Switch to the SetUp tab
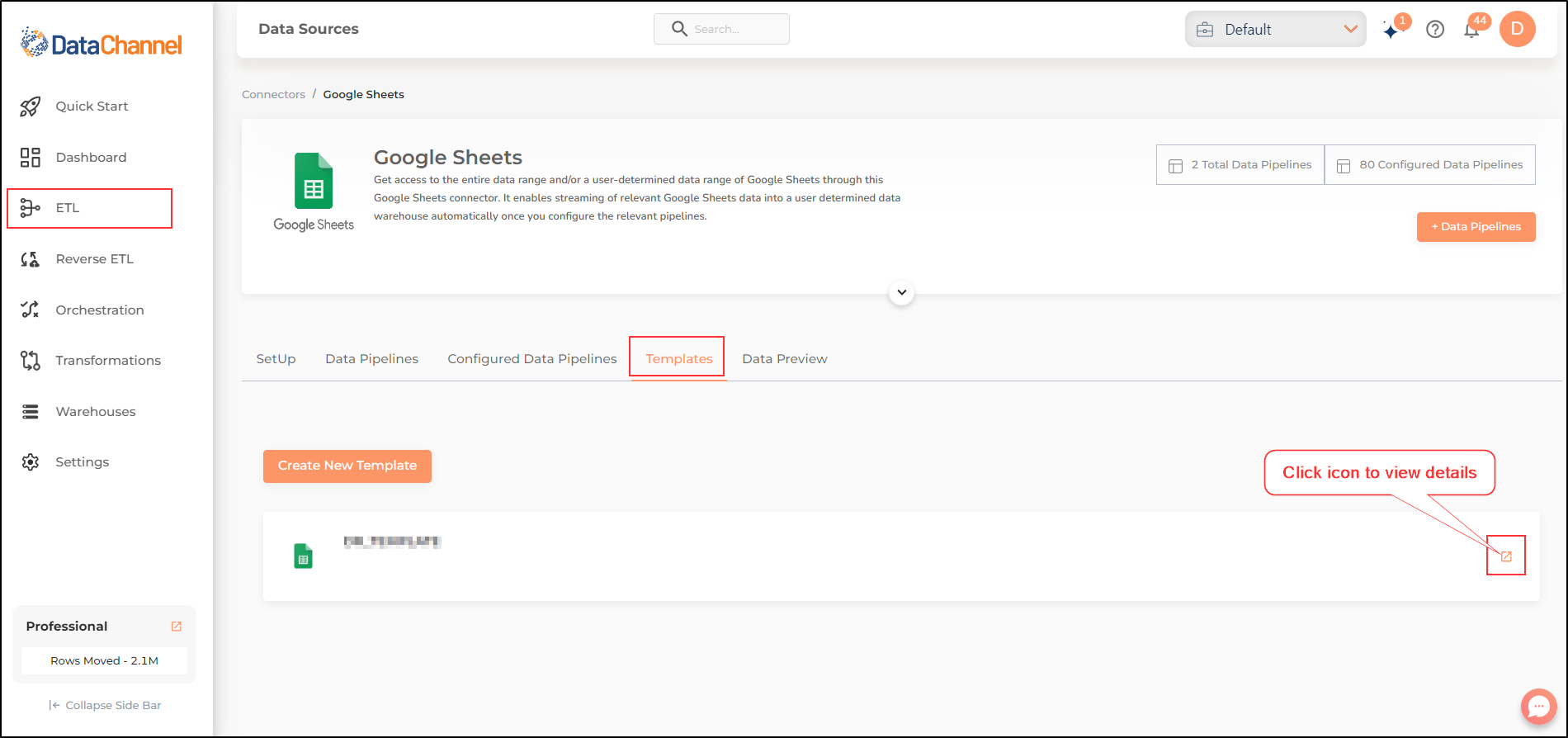This screenshot has width=1568, height=738. tap(276, 359)
